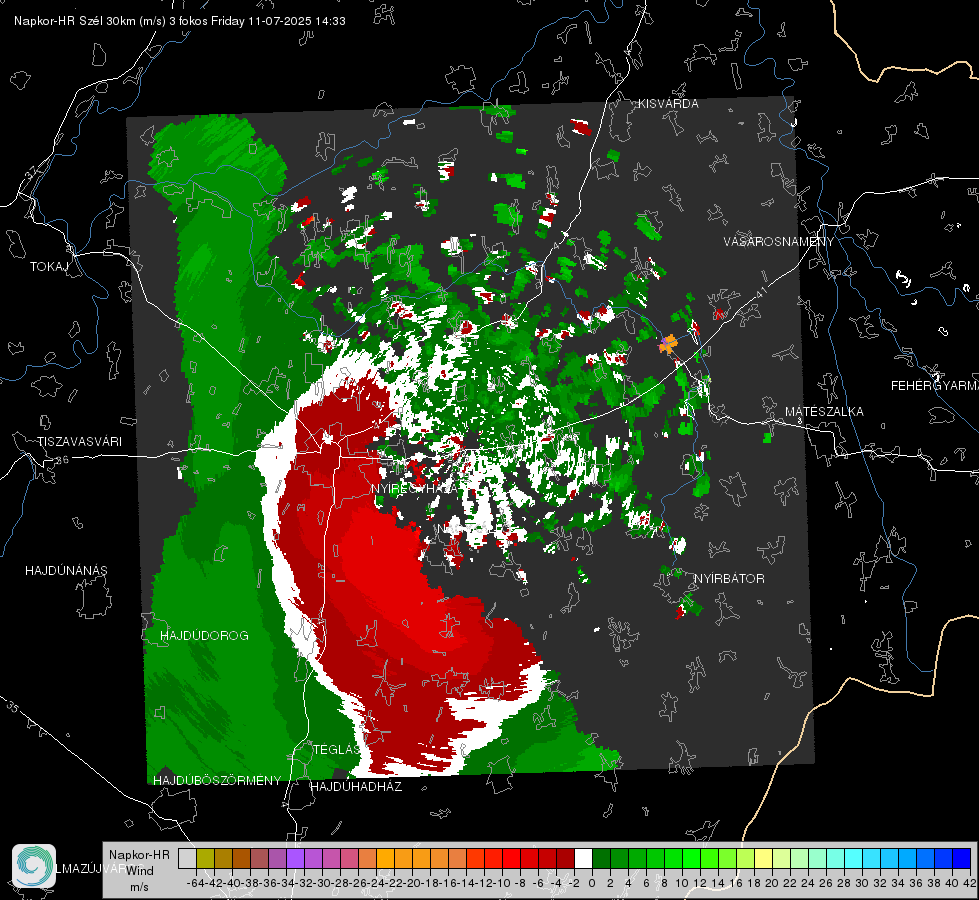Click the Wind label in the legend
Image resolution: width=979 pixels, height=900 pixels.
point(140,871)
